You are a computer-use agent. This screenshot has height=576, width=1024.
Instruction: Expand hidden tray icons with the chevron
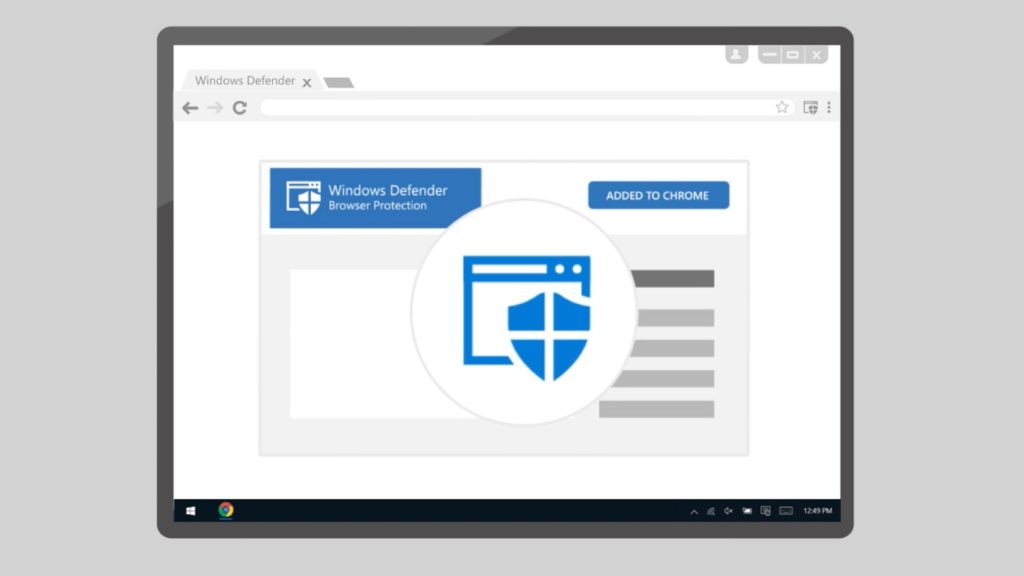[694, 512]
